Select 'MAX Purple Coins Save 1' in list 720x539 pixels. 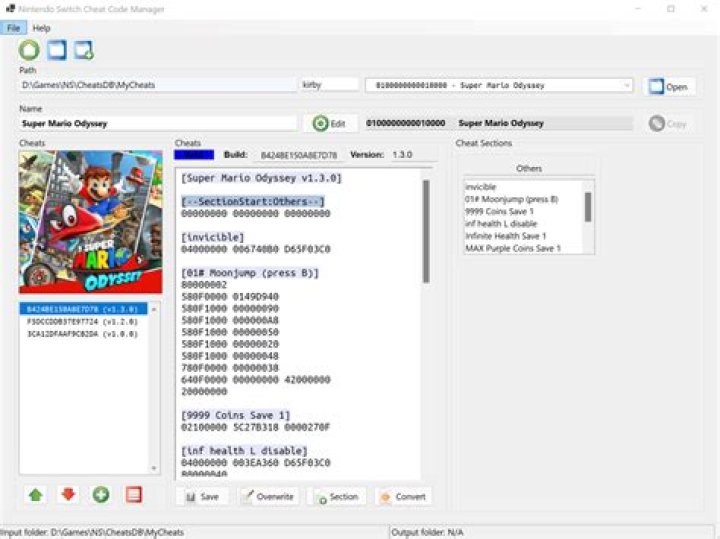coord(513,248)
